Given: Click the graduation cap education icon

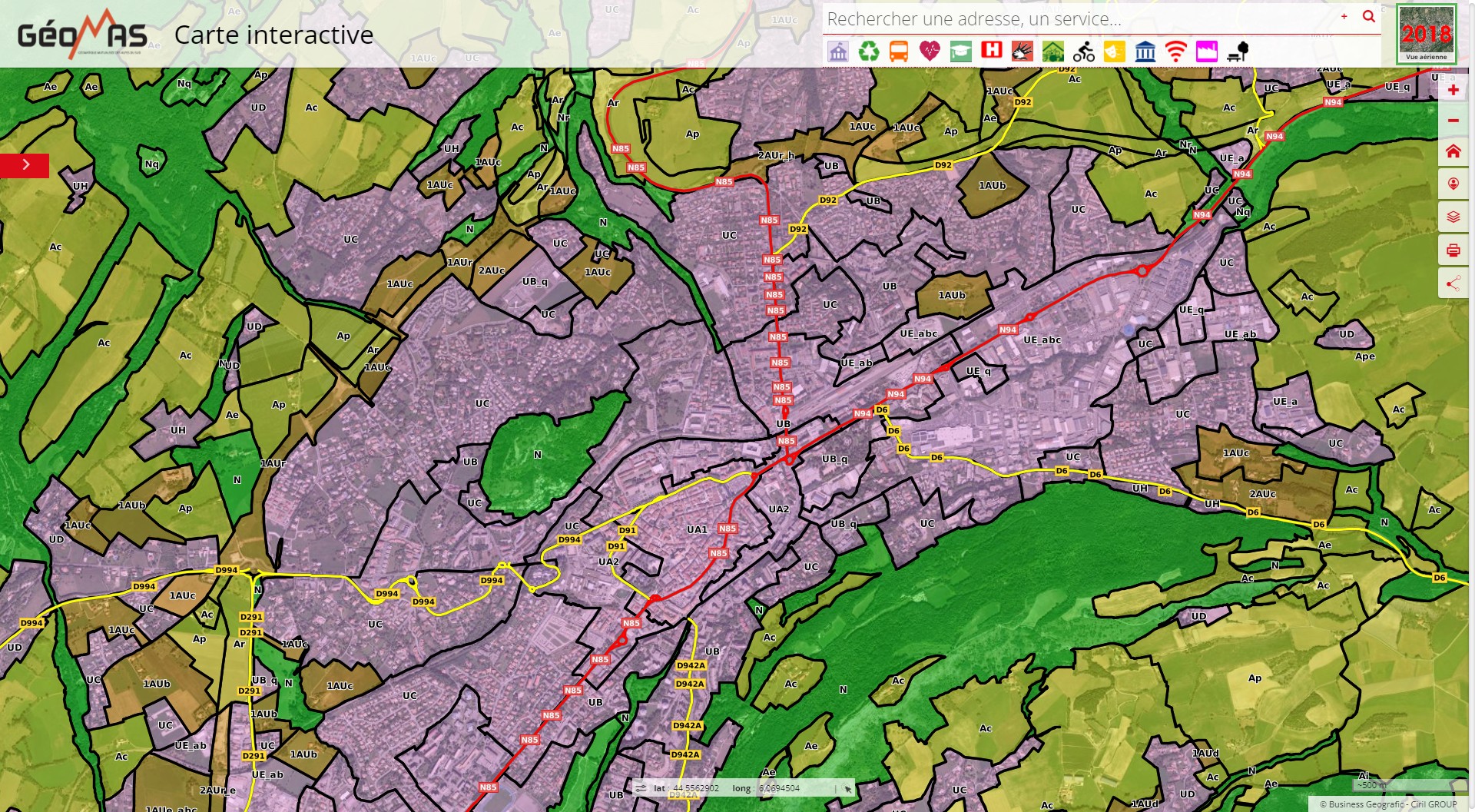Looking at the screenshot, I should (960, 51).
